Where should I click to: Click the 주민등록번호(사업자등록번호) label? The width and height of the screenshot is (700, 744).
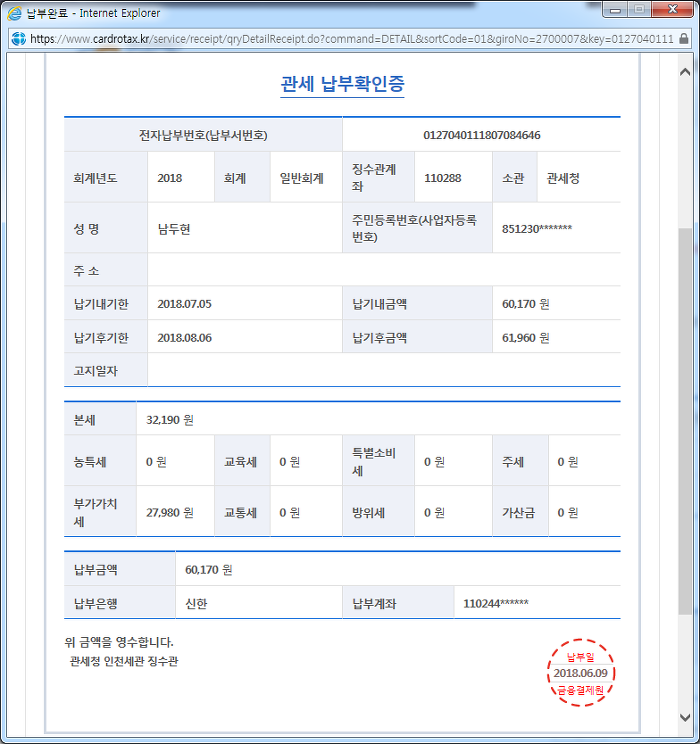coord(414,228)
